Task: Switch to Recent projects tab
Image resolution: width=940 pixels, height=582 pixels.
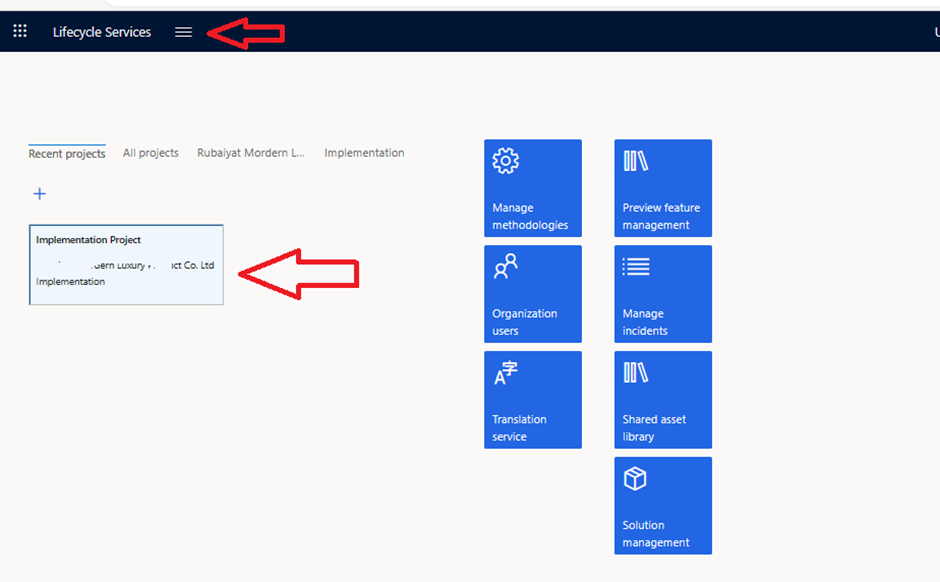Action: (x=67, y=153)
